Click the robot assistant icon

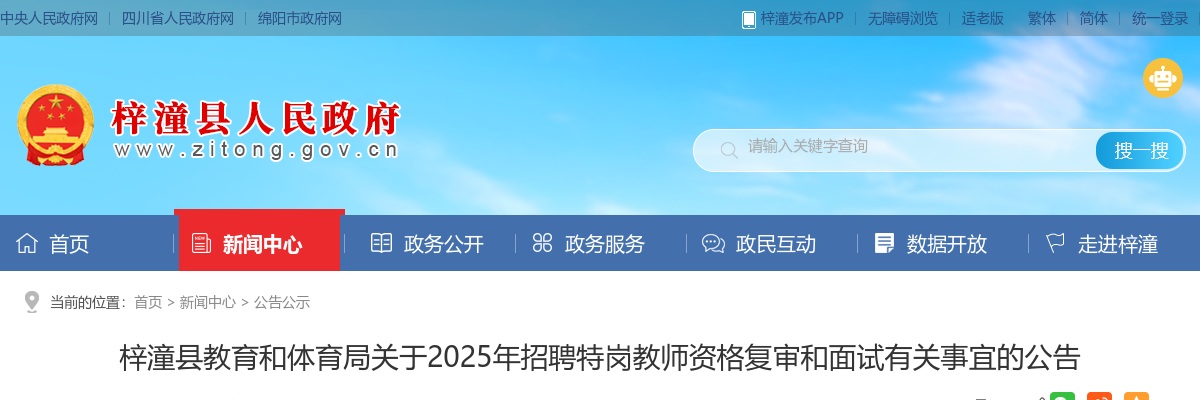coord(1162,78)
